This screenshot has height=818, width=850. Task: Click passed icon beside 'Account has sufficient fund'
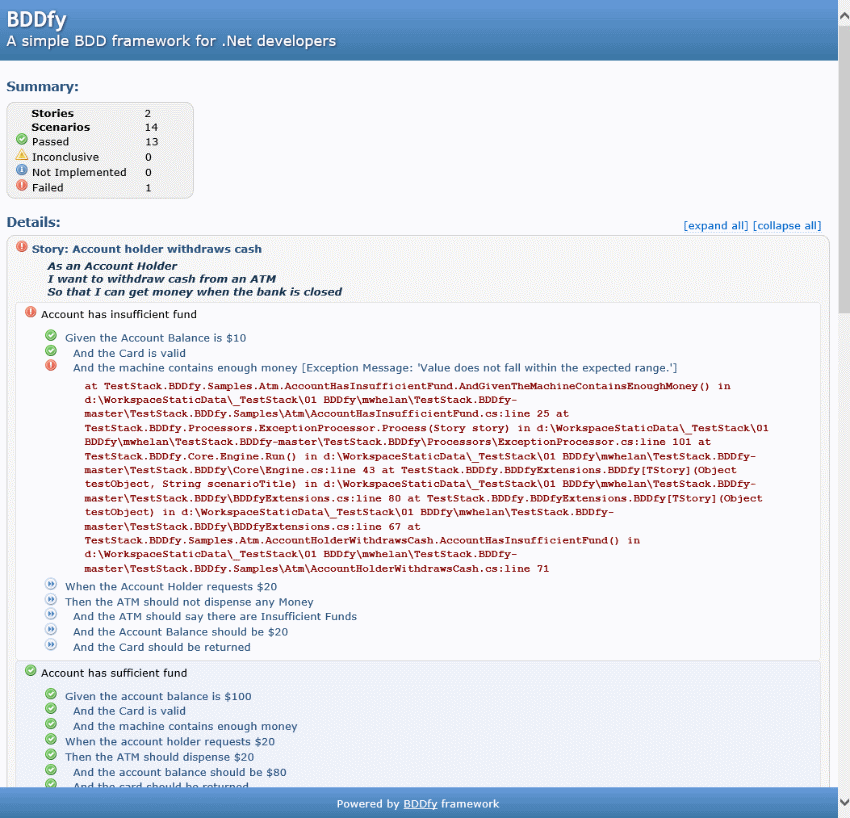click(x=31, y=671)
